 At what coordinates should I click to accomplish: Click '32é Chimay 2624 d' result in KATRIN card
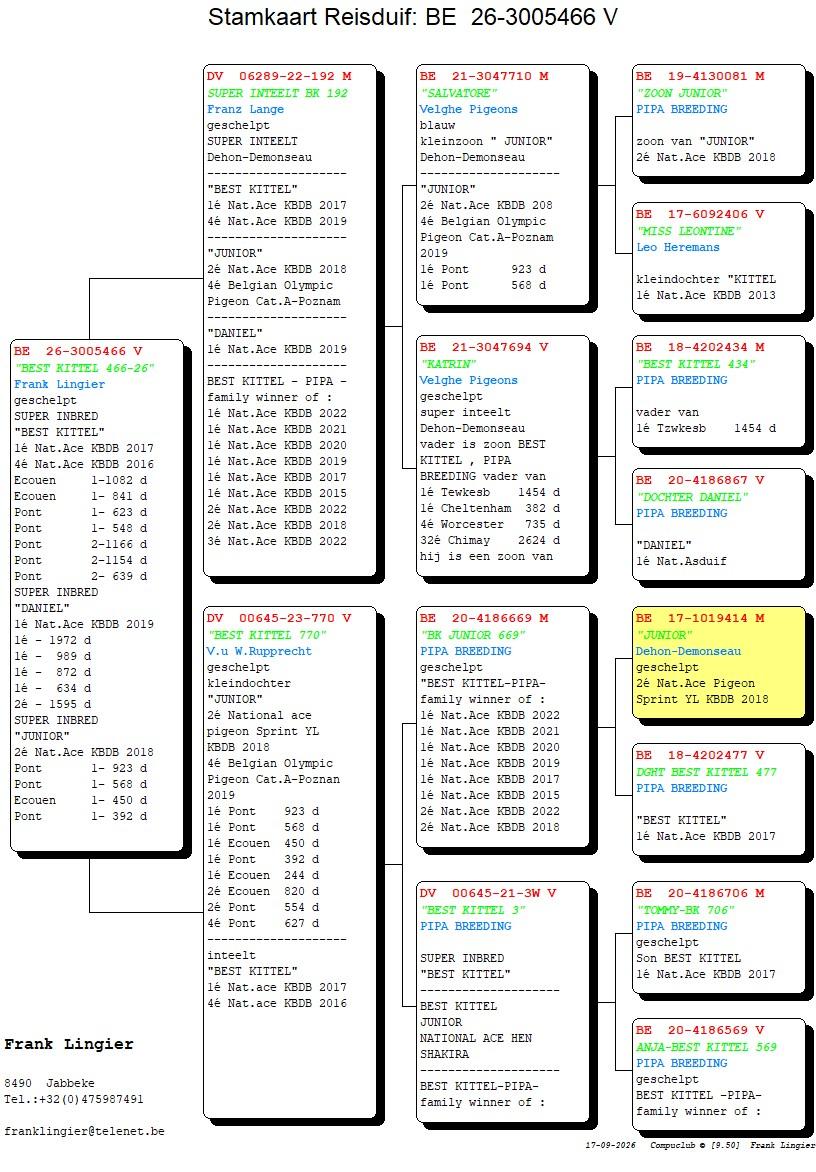point(490,540)
